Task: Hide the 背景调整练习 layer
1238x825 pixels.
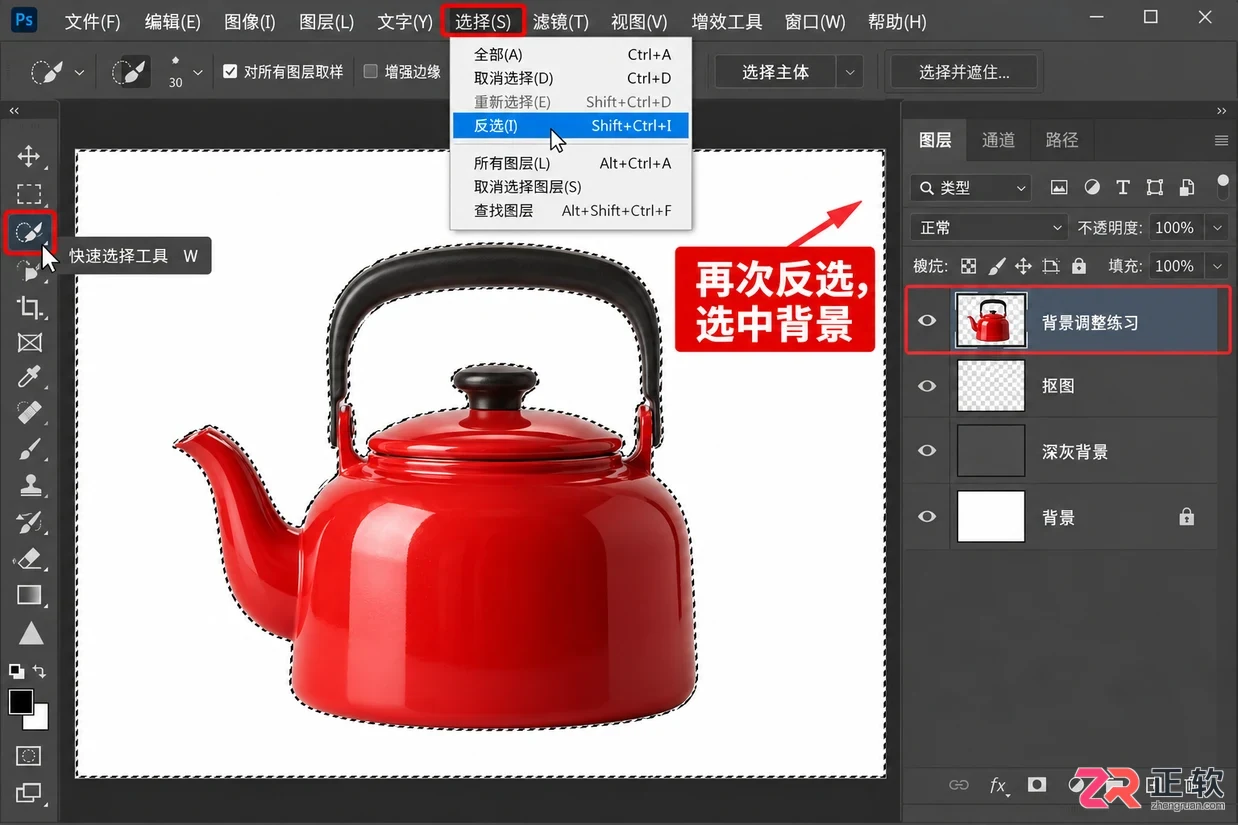Action: click(928, 321)
